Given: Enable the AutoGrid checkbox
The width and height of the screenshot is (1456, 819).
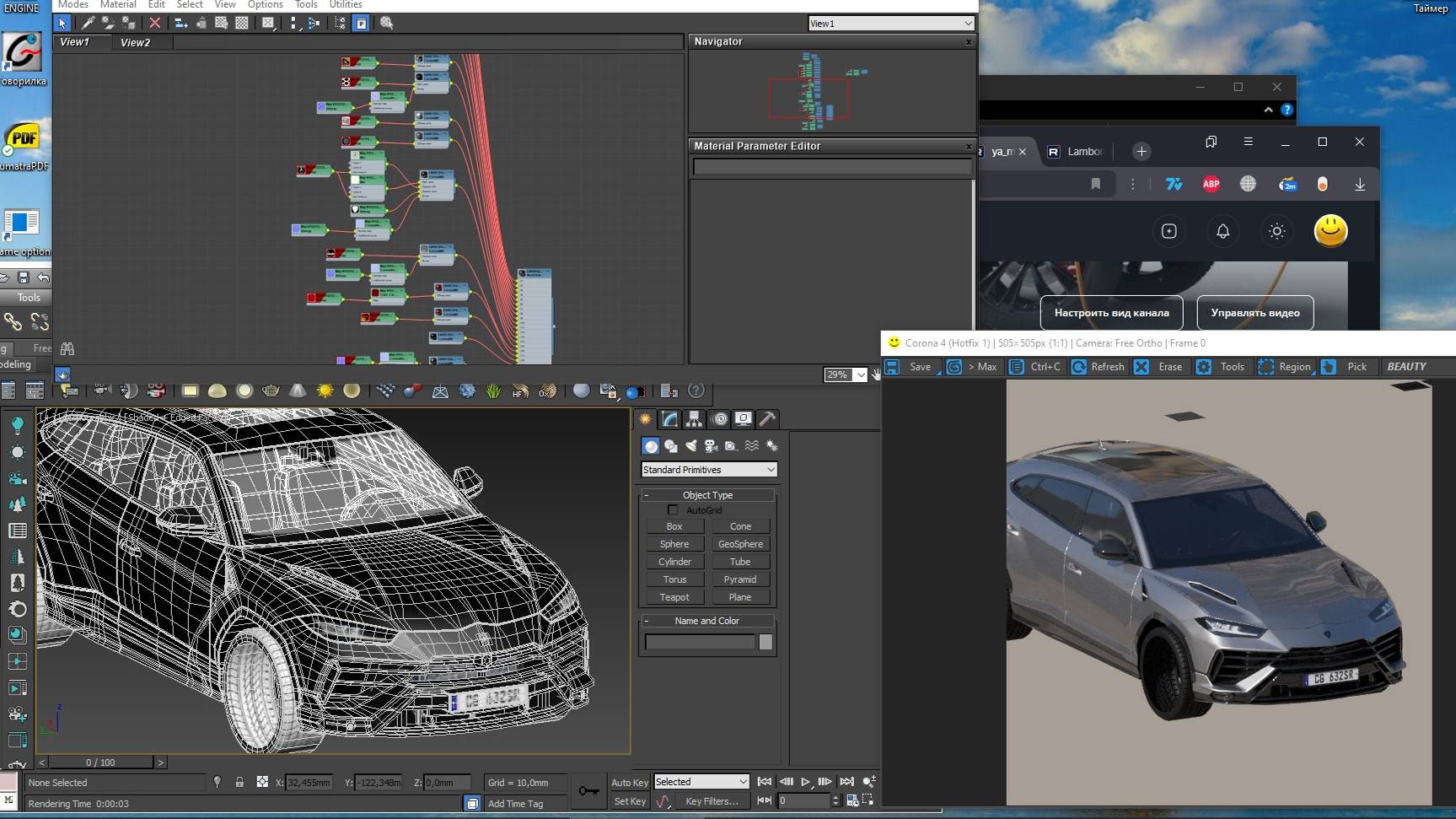Looking at the screenshot, I should pyautogui.click(x=673, y=510).
